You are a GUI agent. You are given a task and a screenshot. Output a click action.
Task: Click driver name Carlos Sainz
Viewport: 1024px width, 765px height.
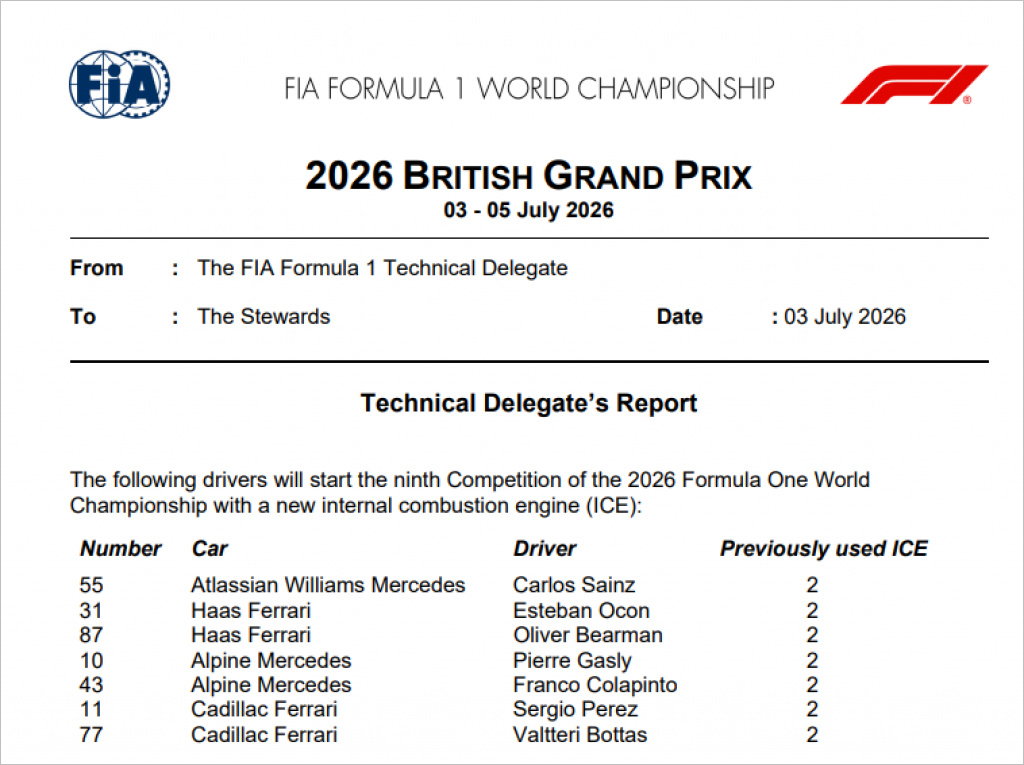[x=574, y=585]
